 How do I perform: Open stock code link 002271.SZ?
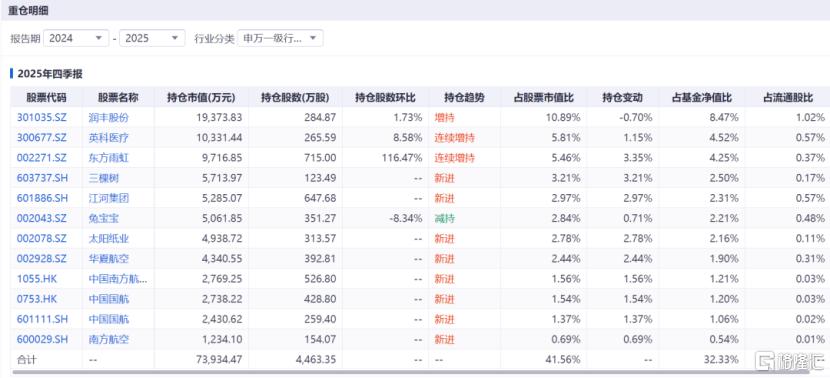point(41,158)
